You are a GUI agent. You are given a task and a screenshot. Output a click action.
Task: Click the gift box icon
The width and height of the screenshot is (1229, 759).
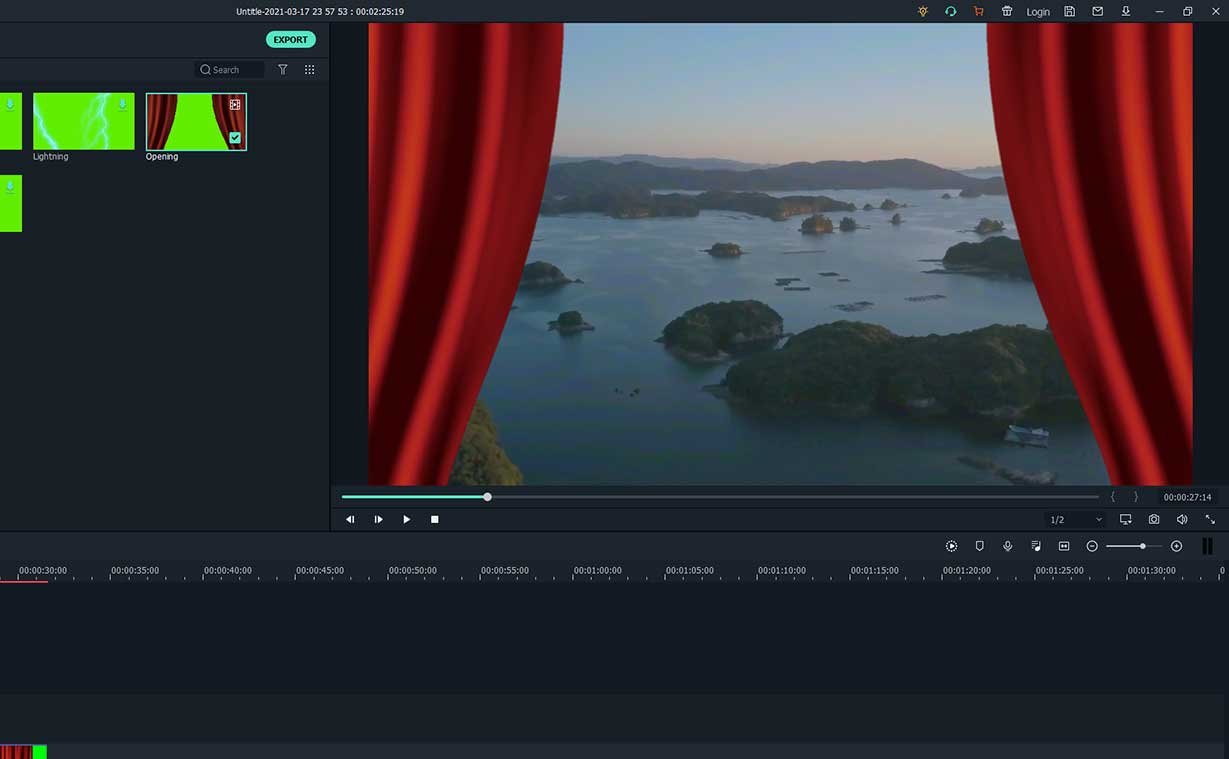click(1007, 11)
